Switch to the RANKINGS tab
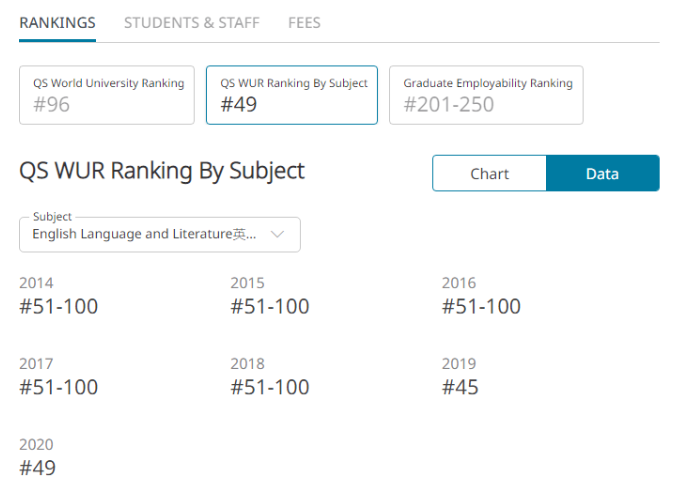Image resolution: width=676 pixels, height=495 pixels. 57,22
